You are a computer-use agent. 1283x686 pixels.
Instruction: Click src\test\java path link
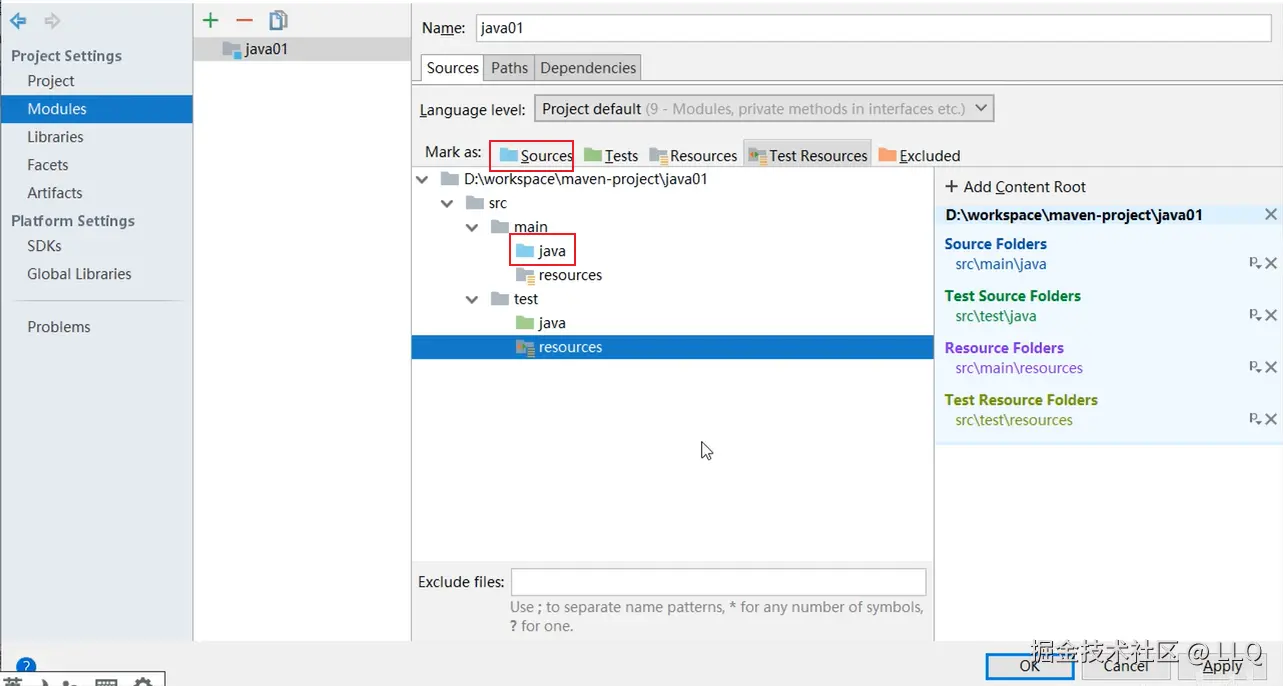click(x=996, y=316)
